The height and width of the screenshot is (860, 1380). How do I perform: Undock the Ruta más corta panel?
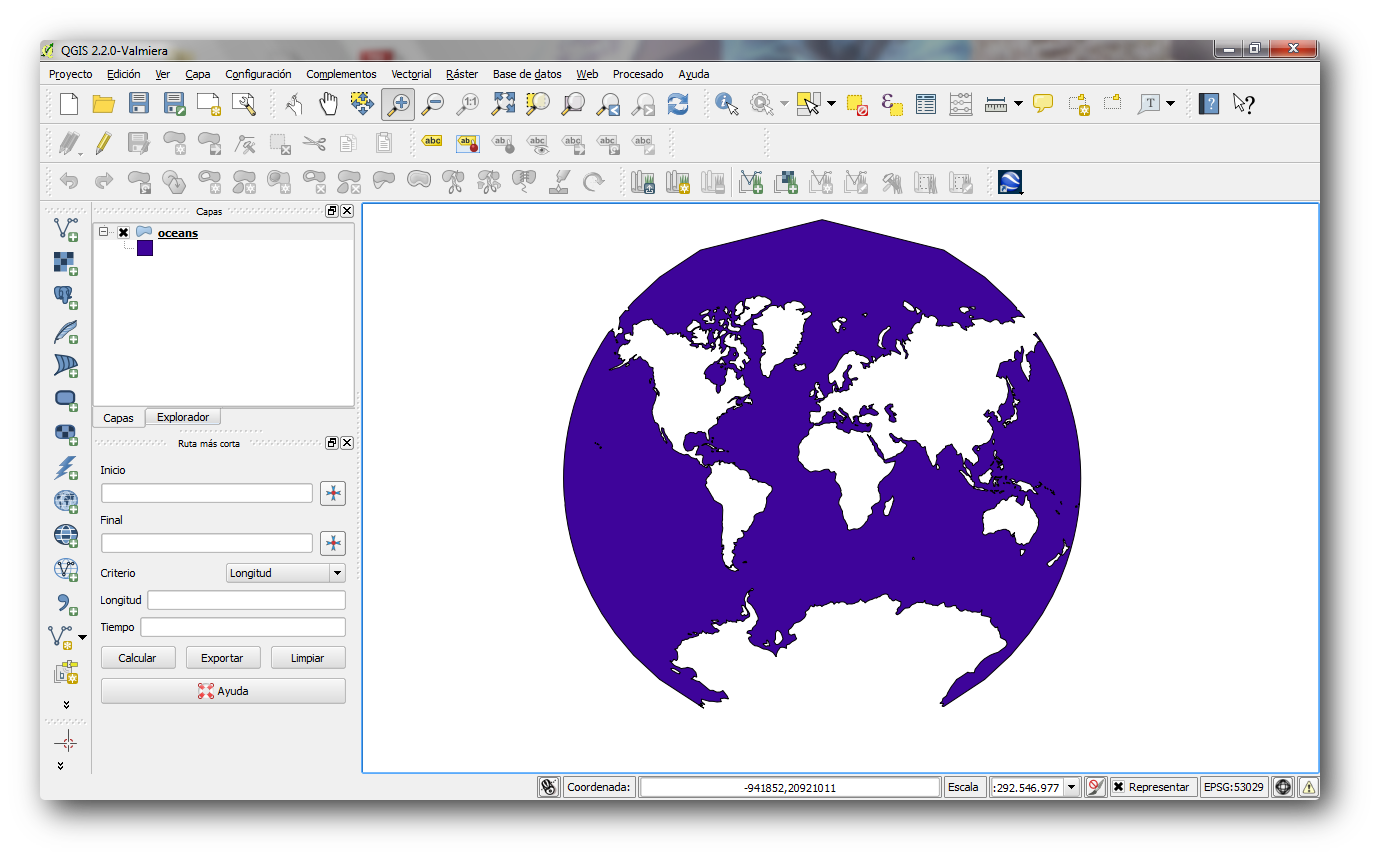(x=332, y=442)
